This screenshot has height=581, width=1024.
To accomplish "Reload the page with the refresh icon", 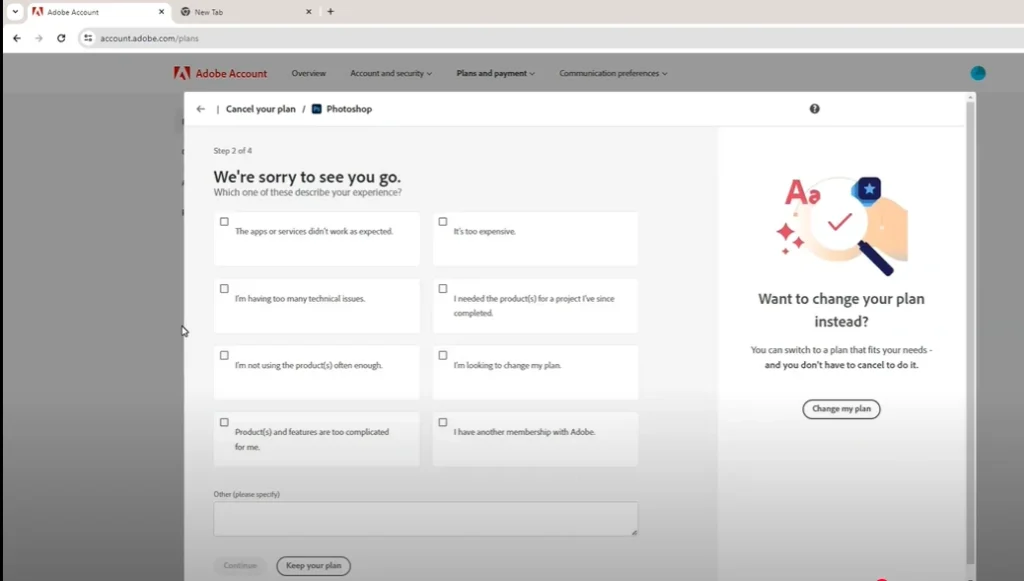I will coord(61,39).
